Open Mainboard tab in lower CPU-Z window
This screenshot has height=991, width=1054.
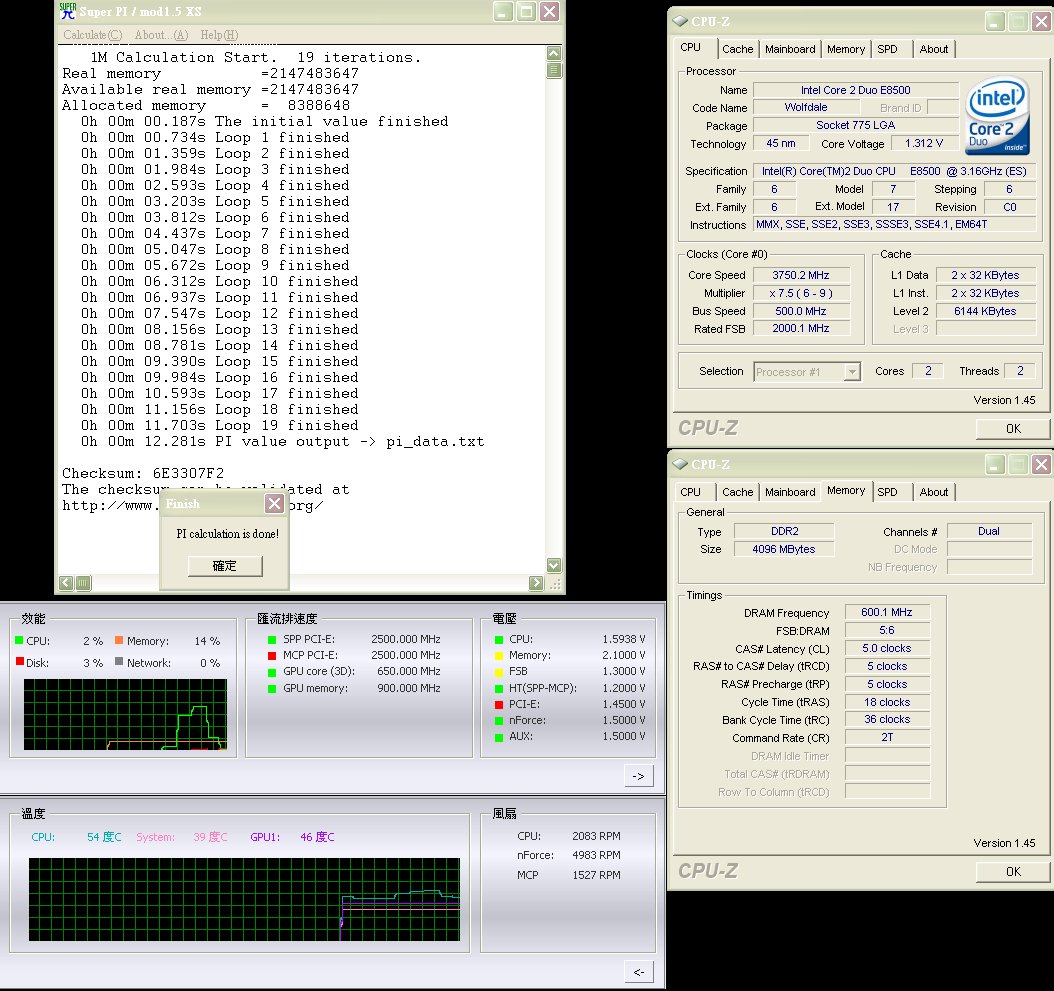coord(790,492)
